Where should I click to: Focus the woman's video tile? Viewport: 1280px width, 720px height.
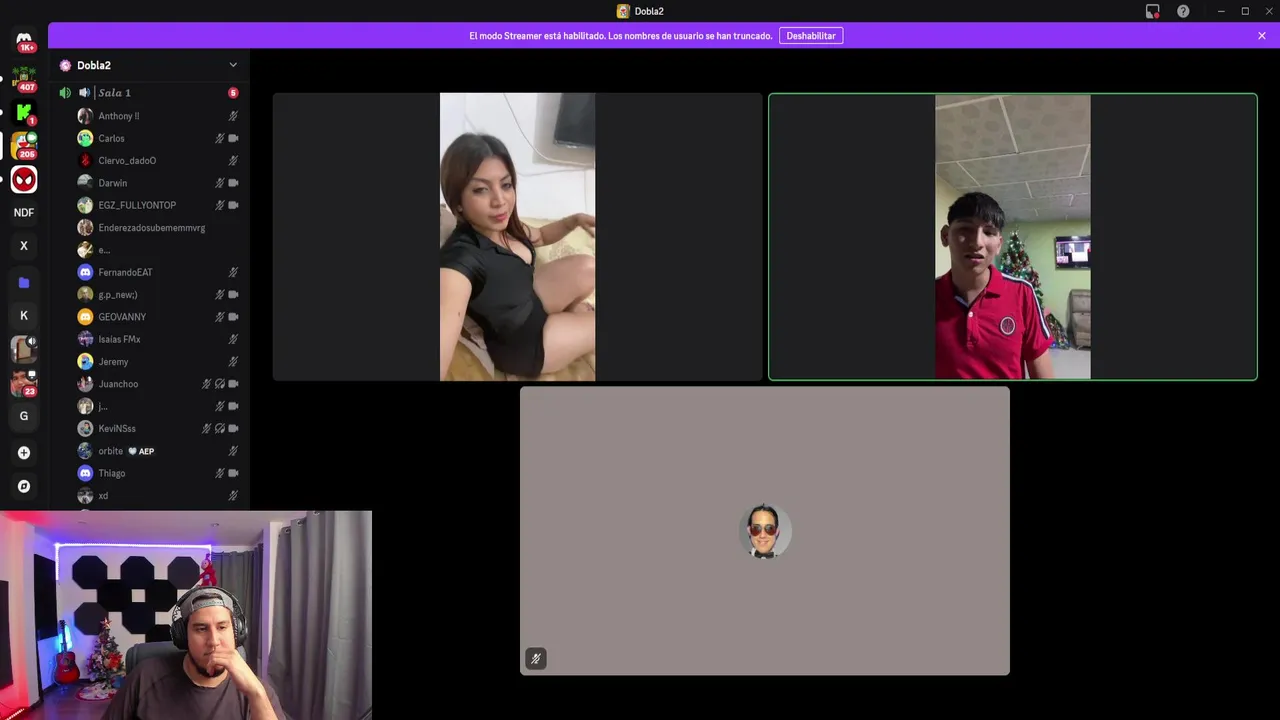[517, 237]
